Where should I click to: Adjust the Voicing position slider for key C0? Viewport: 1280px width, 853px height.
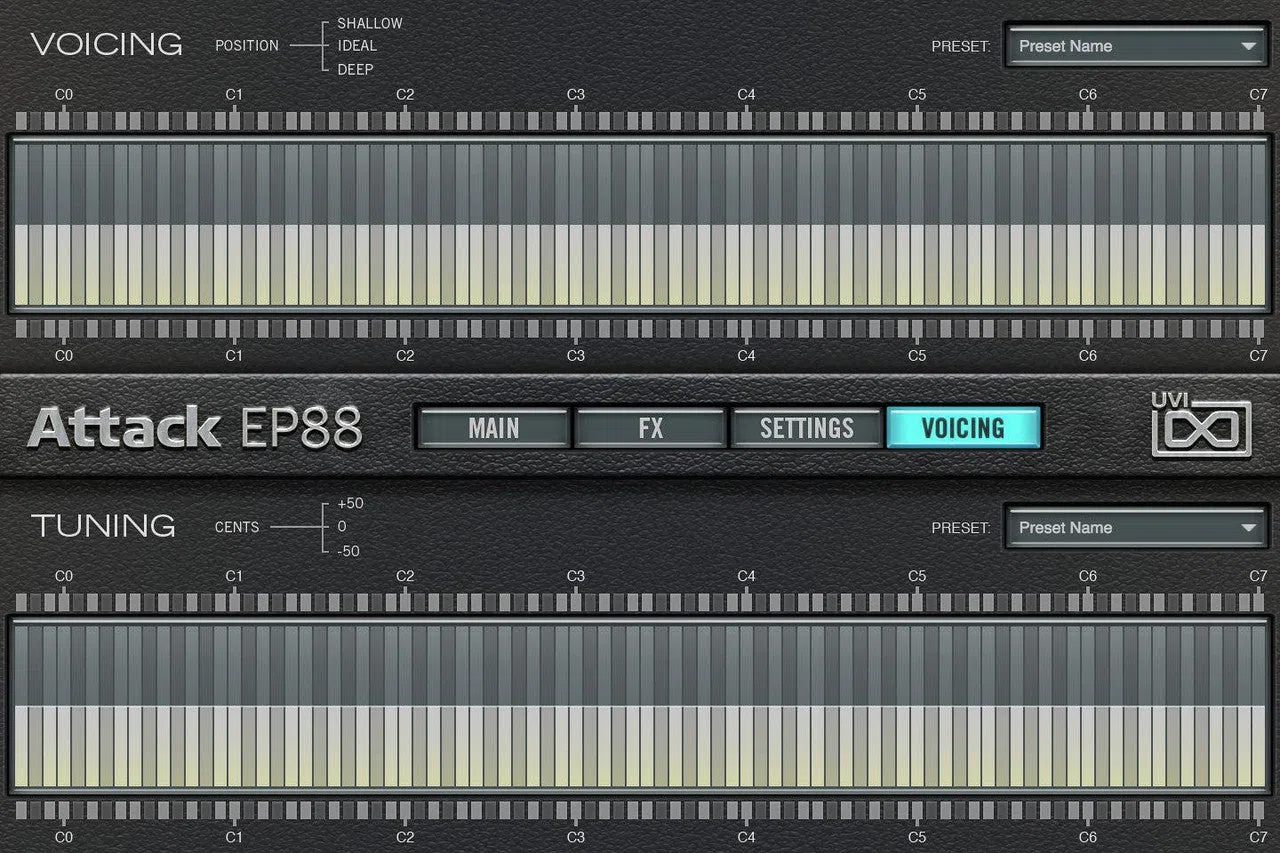(64, 224)
